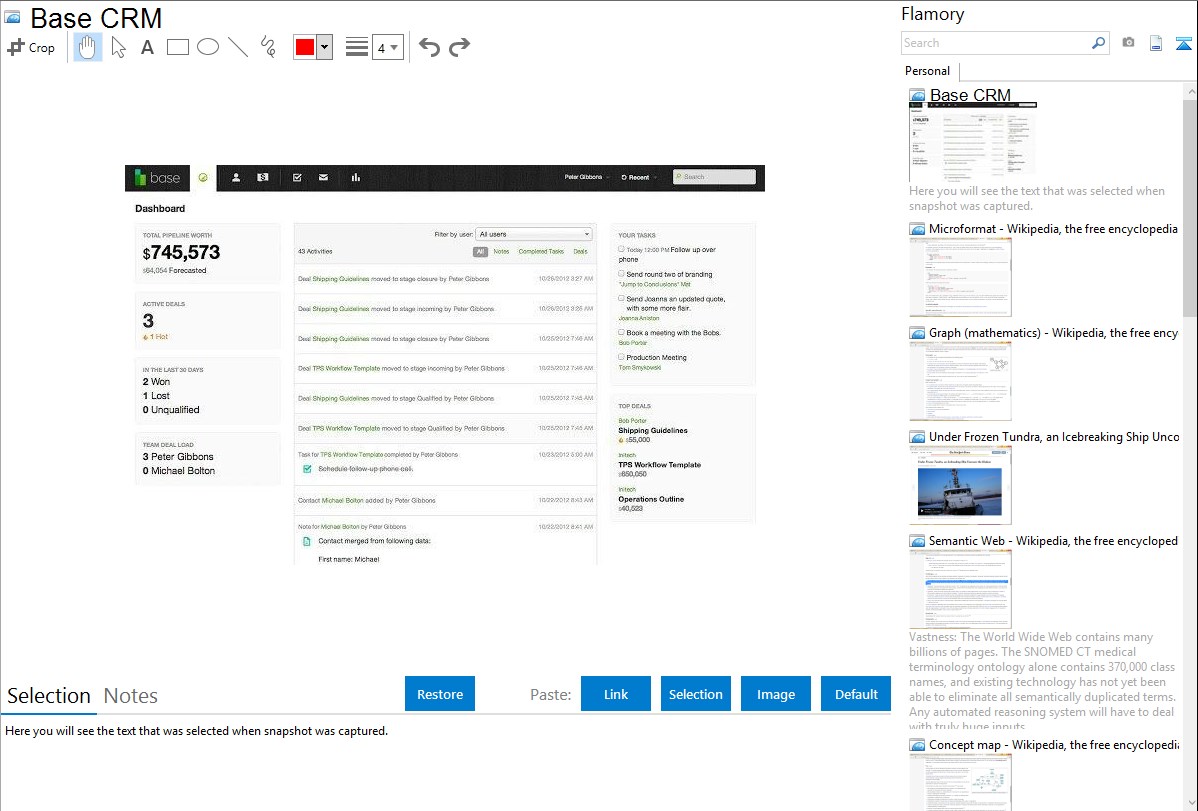Redo the last annotation

(459, 47)
